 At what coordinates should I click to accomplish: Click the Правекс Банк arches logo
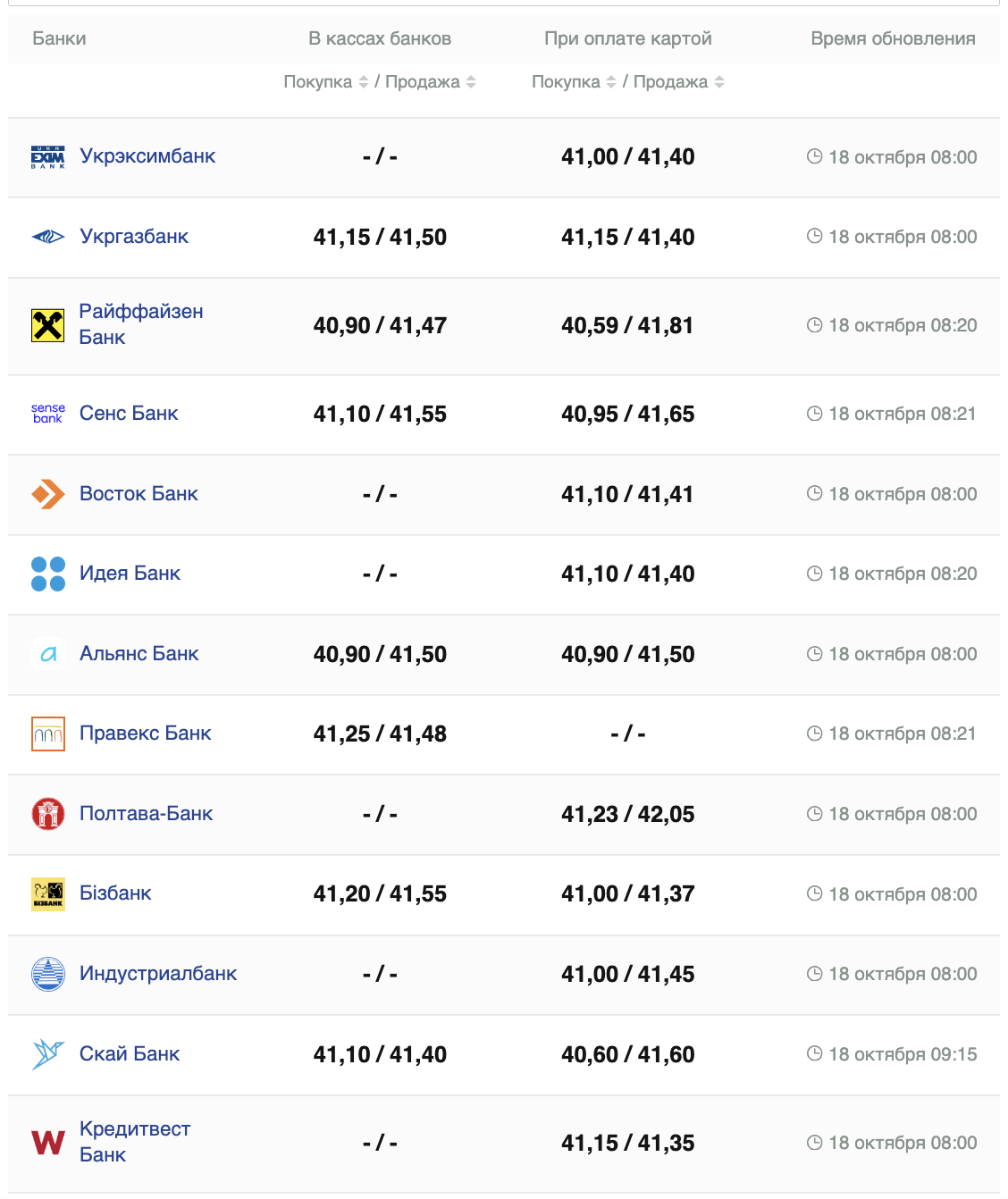click(47, 734)
